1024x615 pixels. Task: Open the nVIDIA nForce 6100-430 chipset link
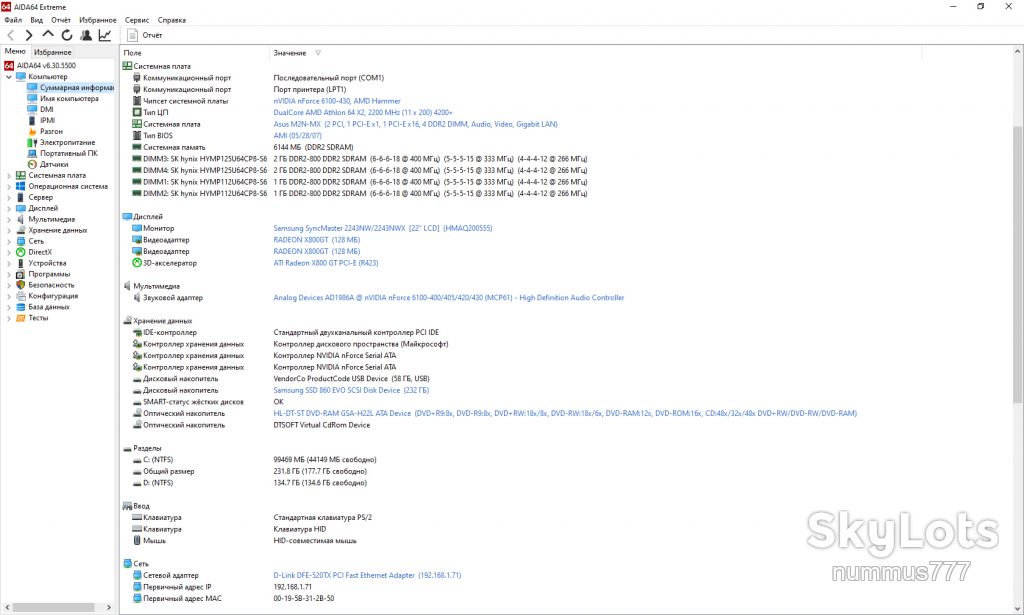[x=337, y=101]
